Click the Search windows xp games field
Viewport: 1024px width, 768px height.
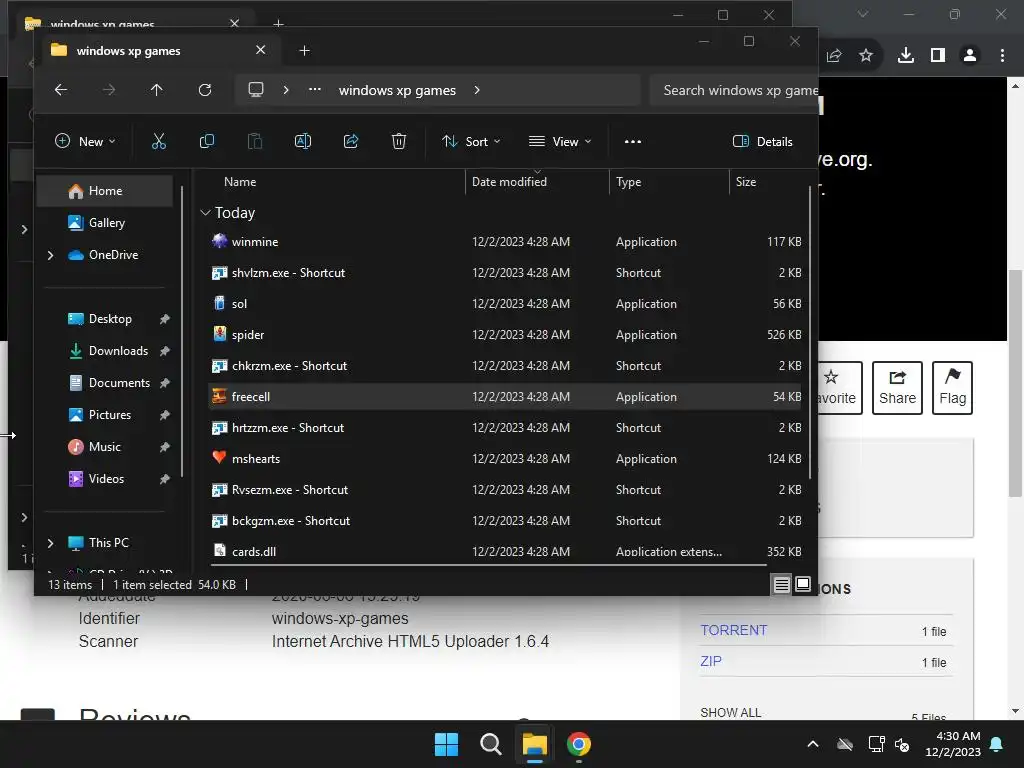tap(734, 90)
